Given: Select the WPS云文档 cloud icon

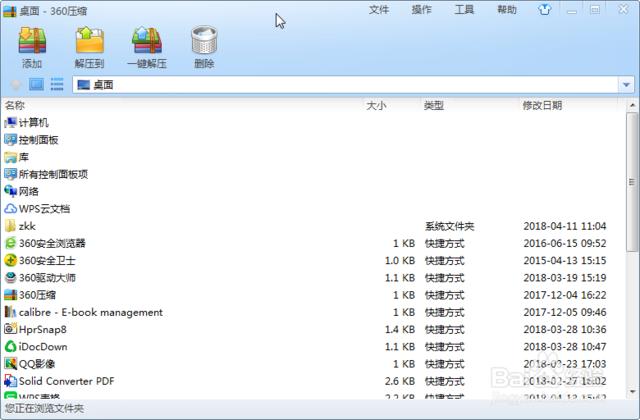Looking at the screenshot, I should [x=10, y=209].
